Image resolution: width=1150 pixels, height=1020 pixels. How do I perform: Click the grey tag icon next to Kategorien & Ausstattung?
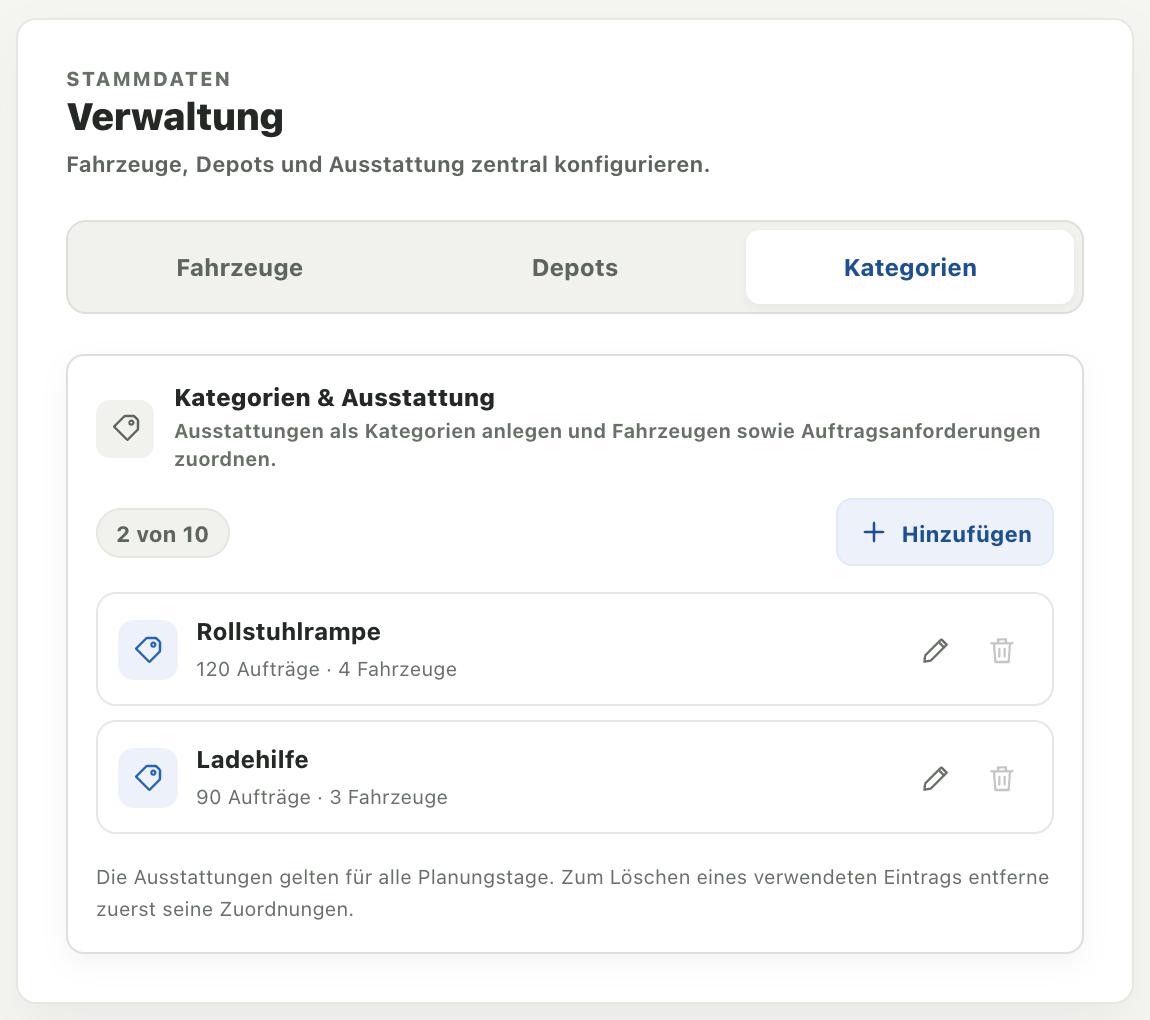pyautogui.click(x=125, y=428)
